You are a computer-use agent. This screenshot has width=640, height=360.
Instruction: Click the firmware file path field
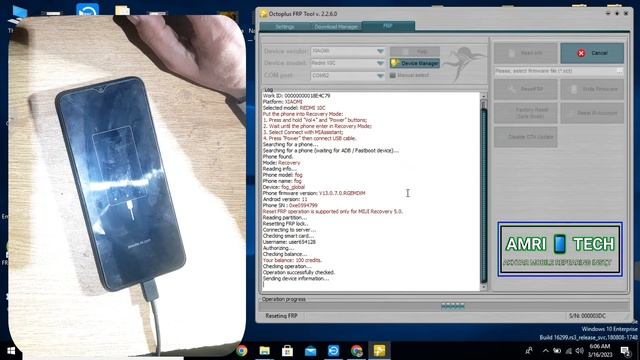555,71
